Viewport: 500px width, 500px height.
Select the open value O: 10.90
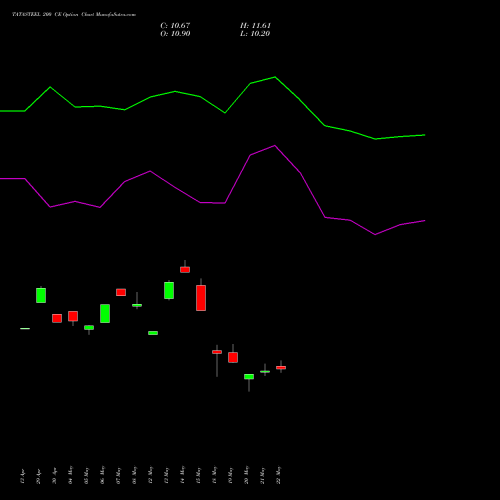(x=175, y=34)
